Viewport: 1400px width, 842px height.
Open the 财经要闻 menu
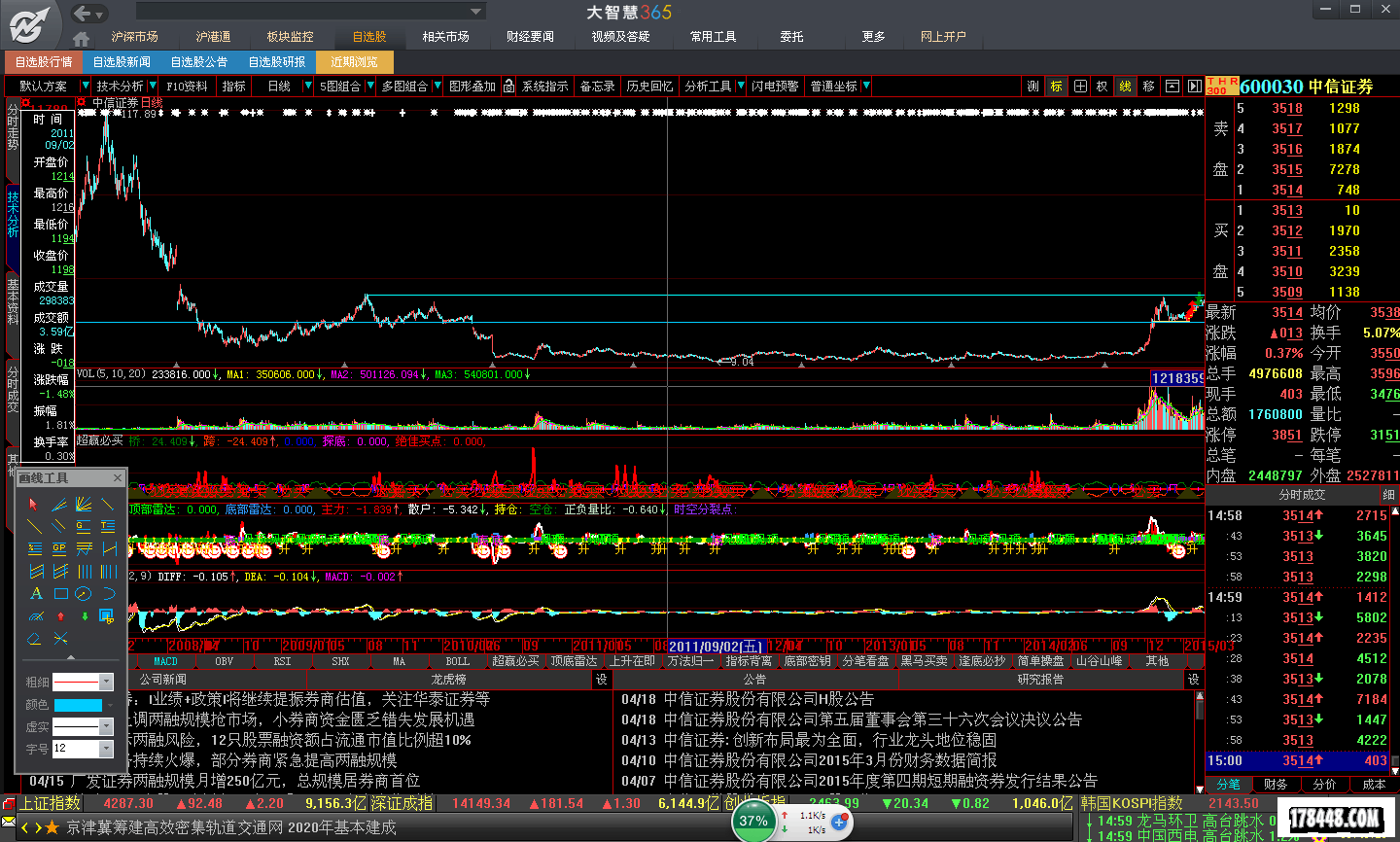click(530, 37)
